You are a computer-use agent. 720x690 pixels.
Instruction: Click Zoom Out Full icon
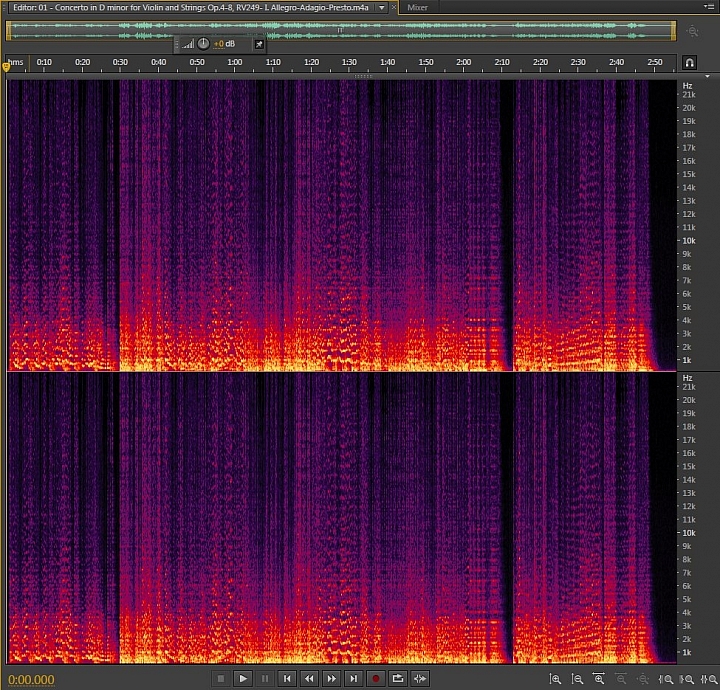pos(643,679)
